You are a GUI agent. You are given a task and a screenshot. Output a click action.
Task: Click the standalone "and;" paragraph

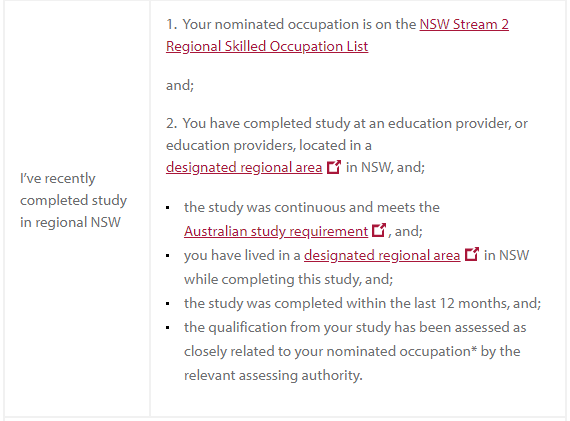coord(180,85)
